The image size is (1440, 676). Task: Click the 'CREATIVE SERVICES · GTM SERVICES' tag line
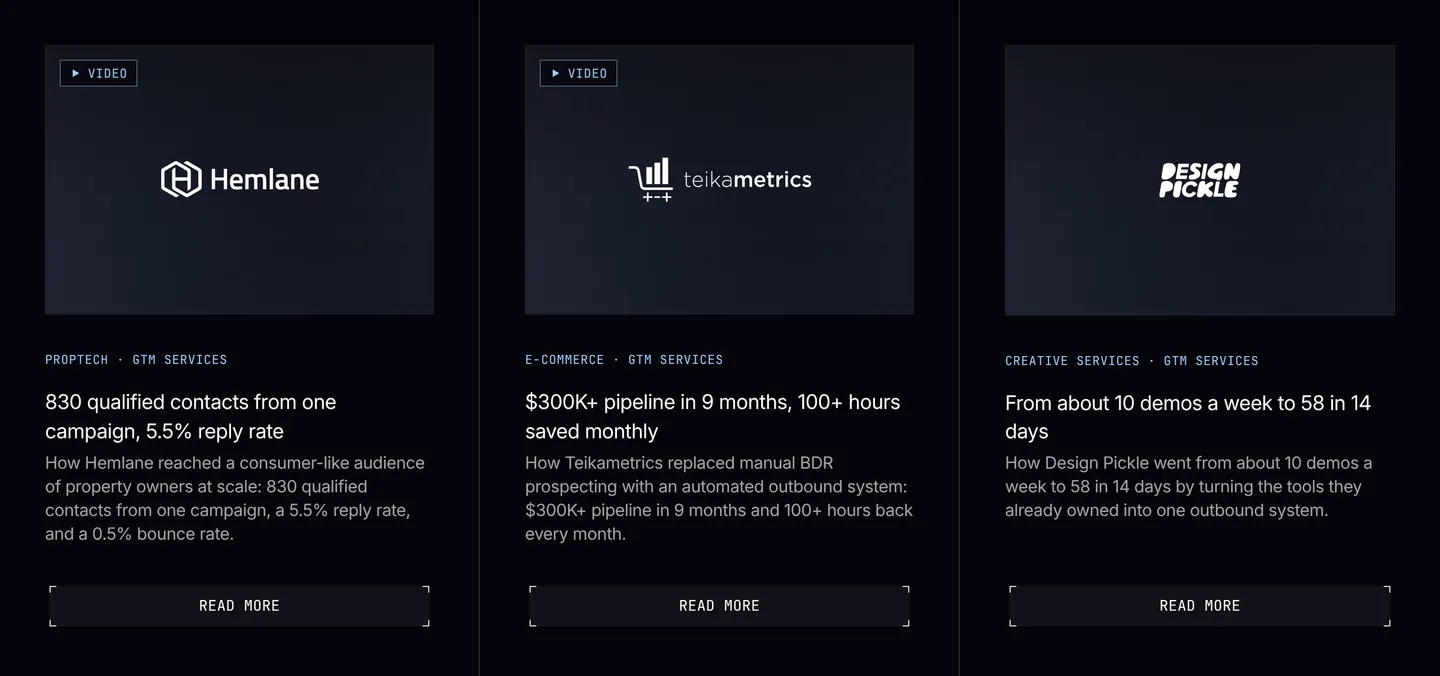tap(1132, 361)
